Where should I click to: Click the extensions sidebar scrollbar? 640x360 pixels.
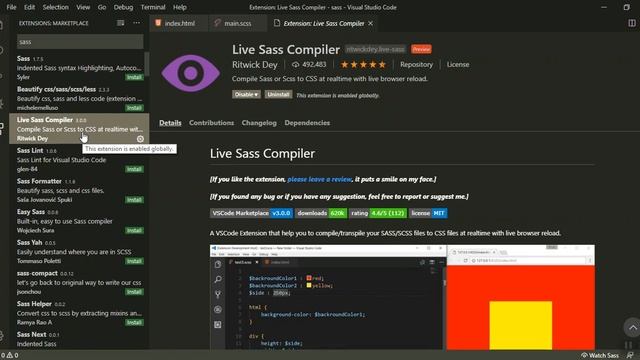tap(147, 64)
